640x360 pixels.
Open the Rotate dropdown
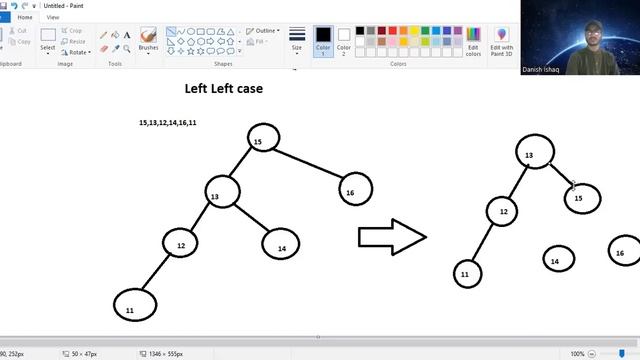pos(76,52)
